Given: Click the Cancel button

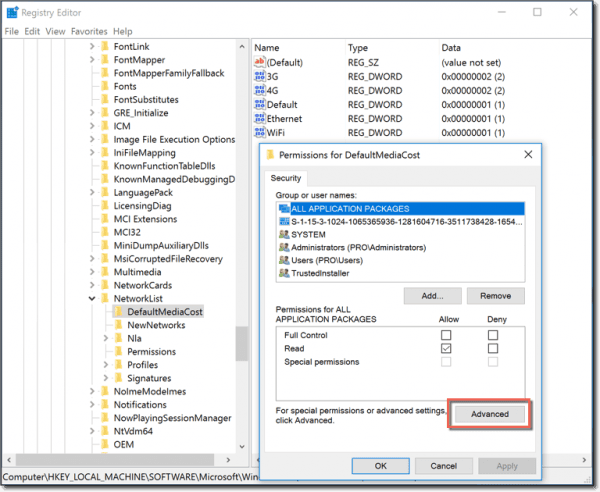Looking at the screenshot, I should pyautogui.click(x=443, y=466).
